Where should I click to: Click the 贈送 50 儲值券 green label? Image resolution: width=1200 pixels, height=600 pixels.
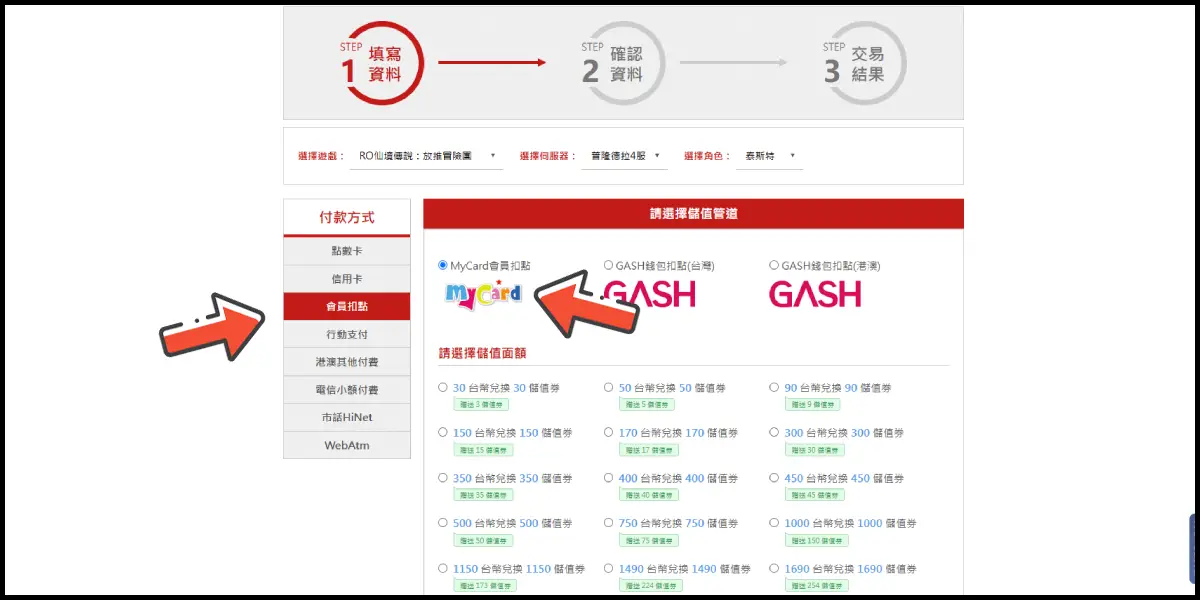[484, 540]
